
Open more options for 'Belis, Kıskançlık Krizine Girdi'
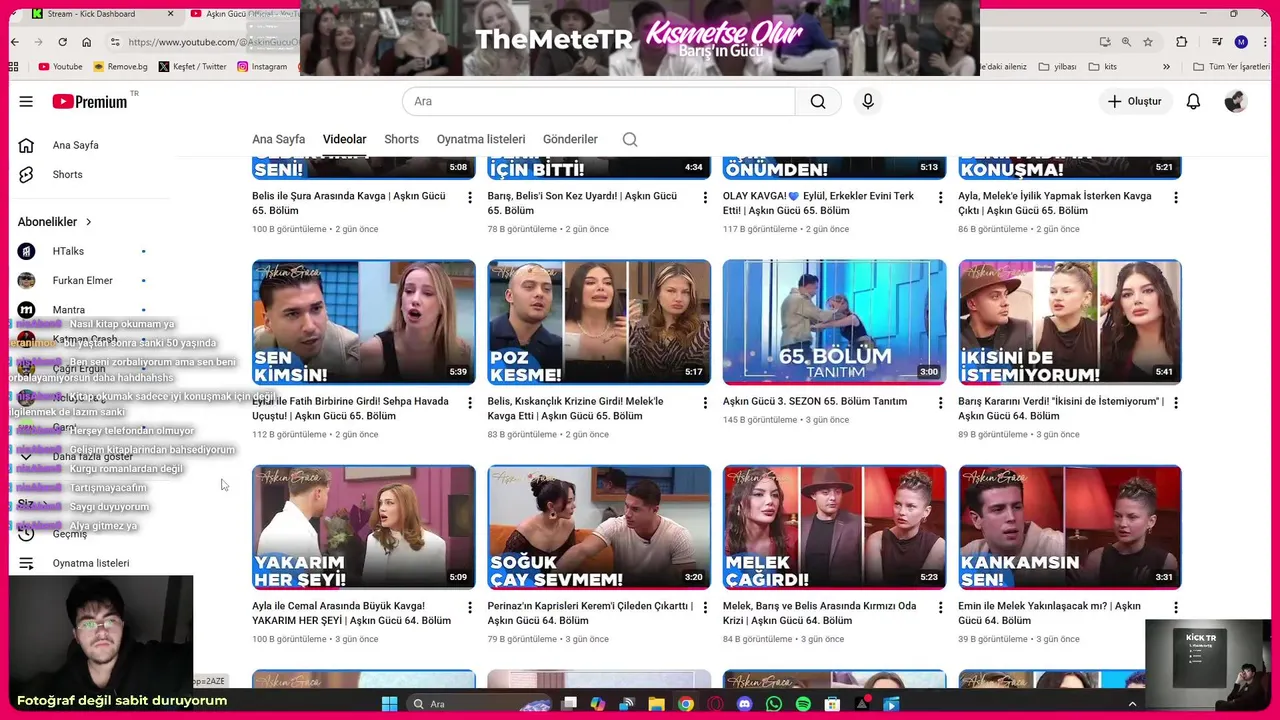coord(705,403)
